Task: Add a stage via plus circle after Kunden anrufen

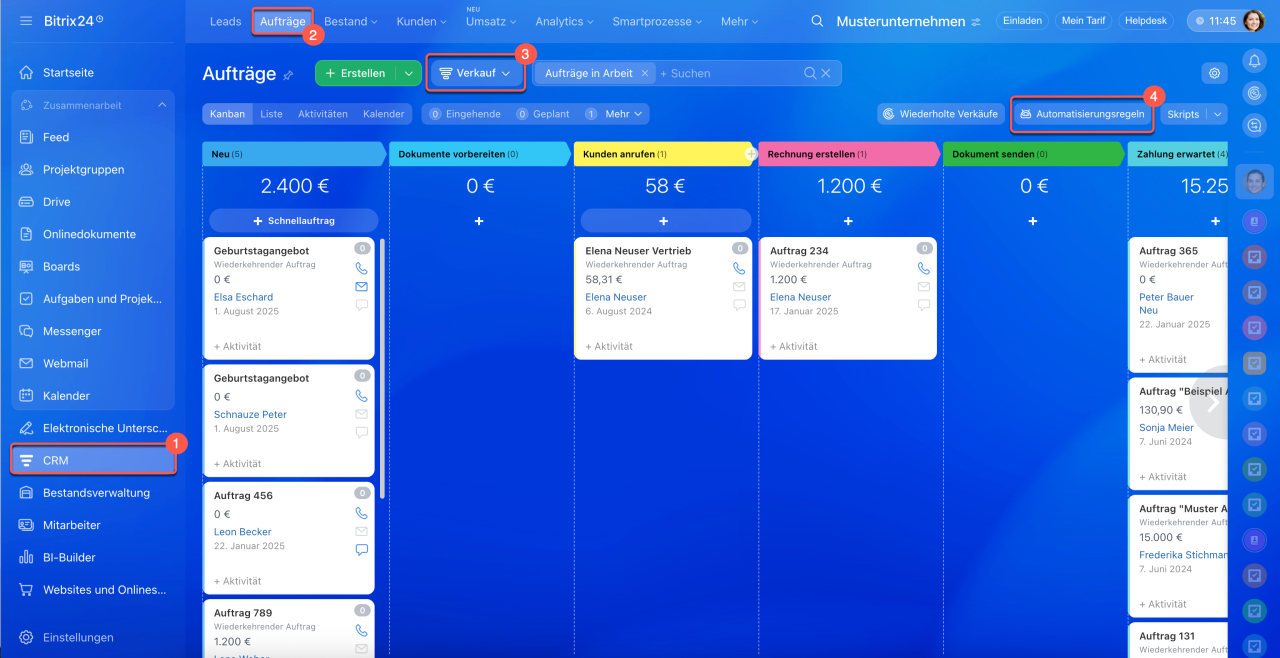Action: tap(752, 153)
